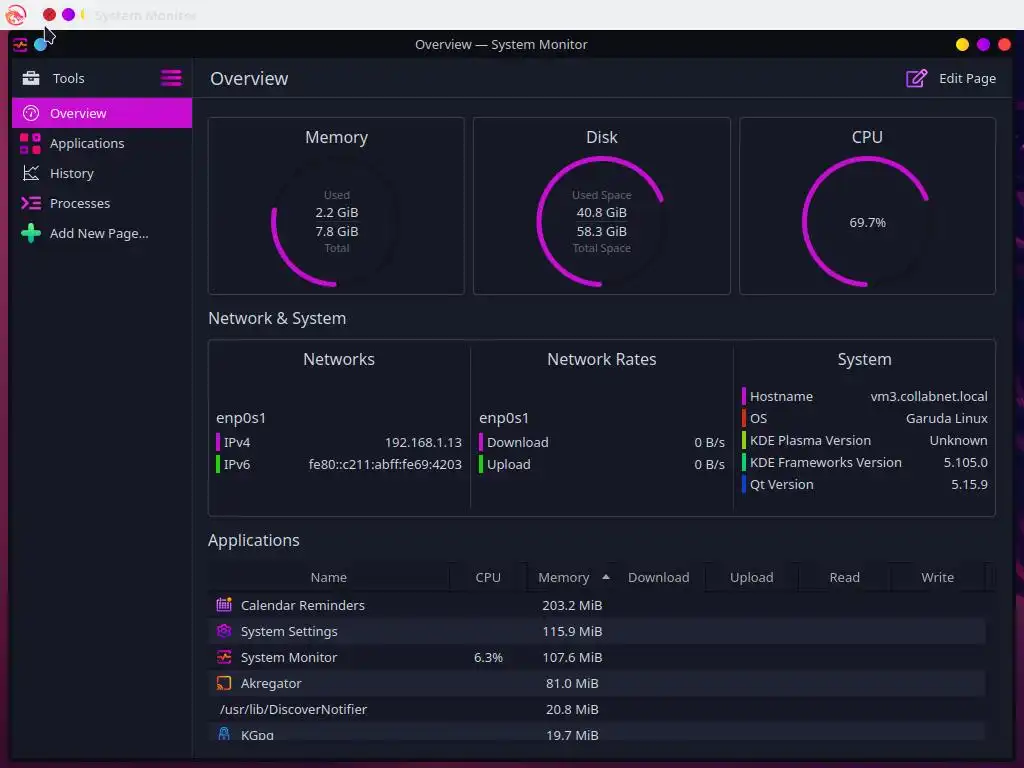Click the Write column header
1024x768 pixels.
(937, 577)
